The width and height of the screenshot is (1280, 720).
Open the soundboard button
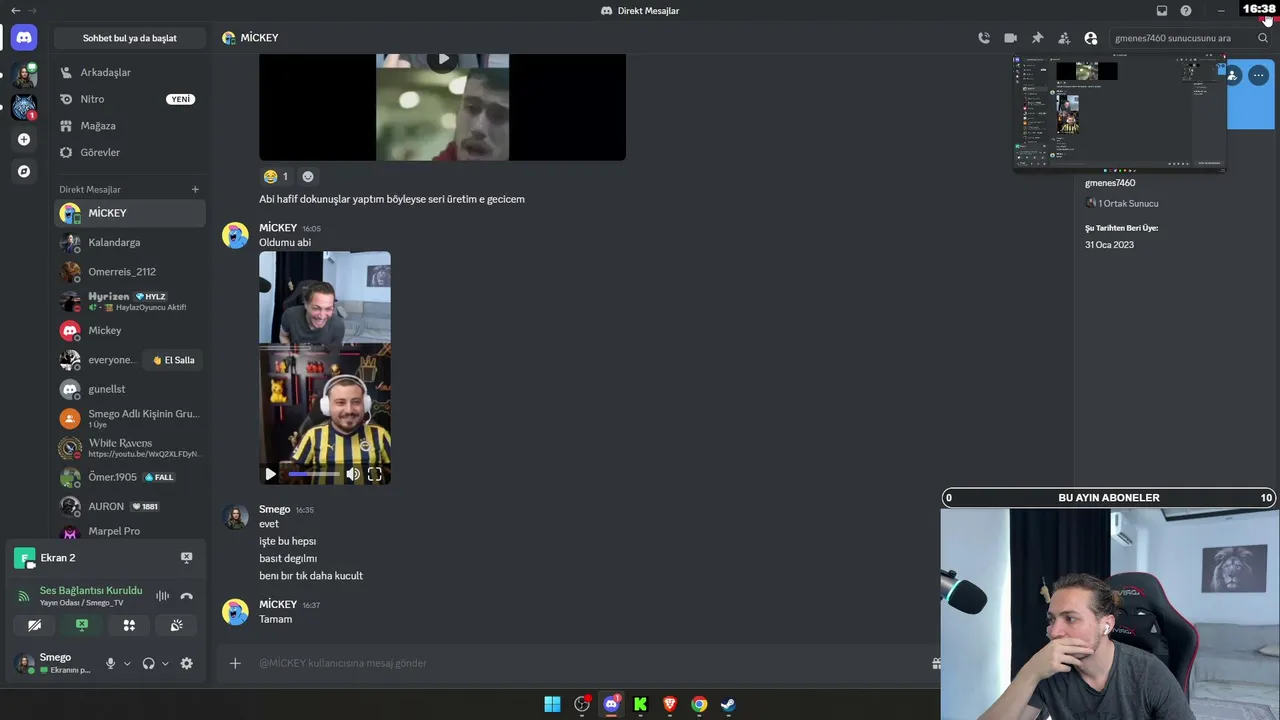pyautogui.click(x=176, y=625)
